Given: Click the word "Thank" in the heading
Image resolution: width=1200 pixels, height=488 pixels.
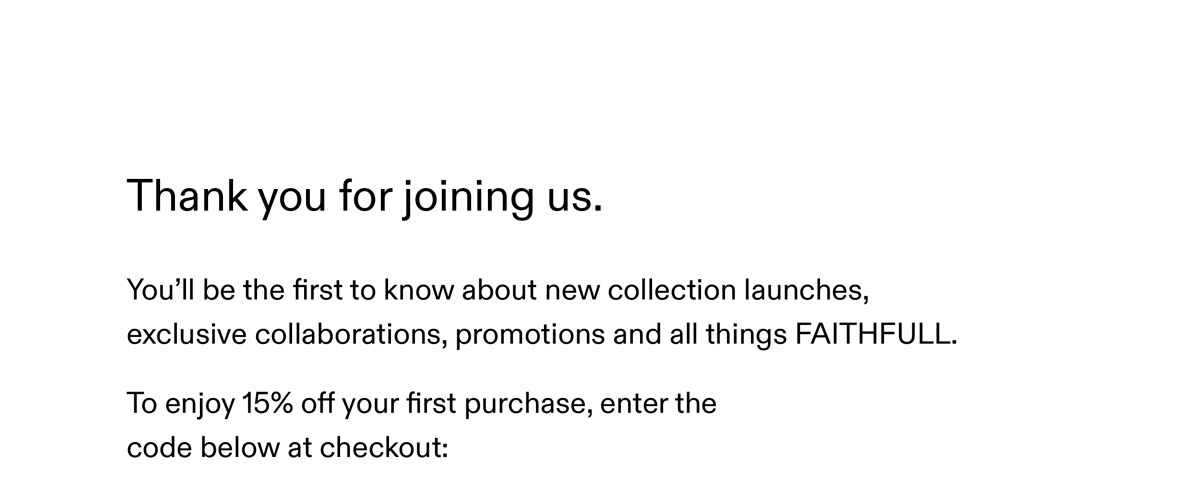Looking at the screenshot, I should tap(187, 195).
